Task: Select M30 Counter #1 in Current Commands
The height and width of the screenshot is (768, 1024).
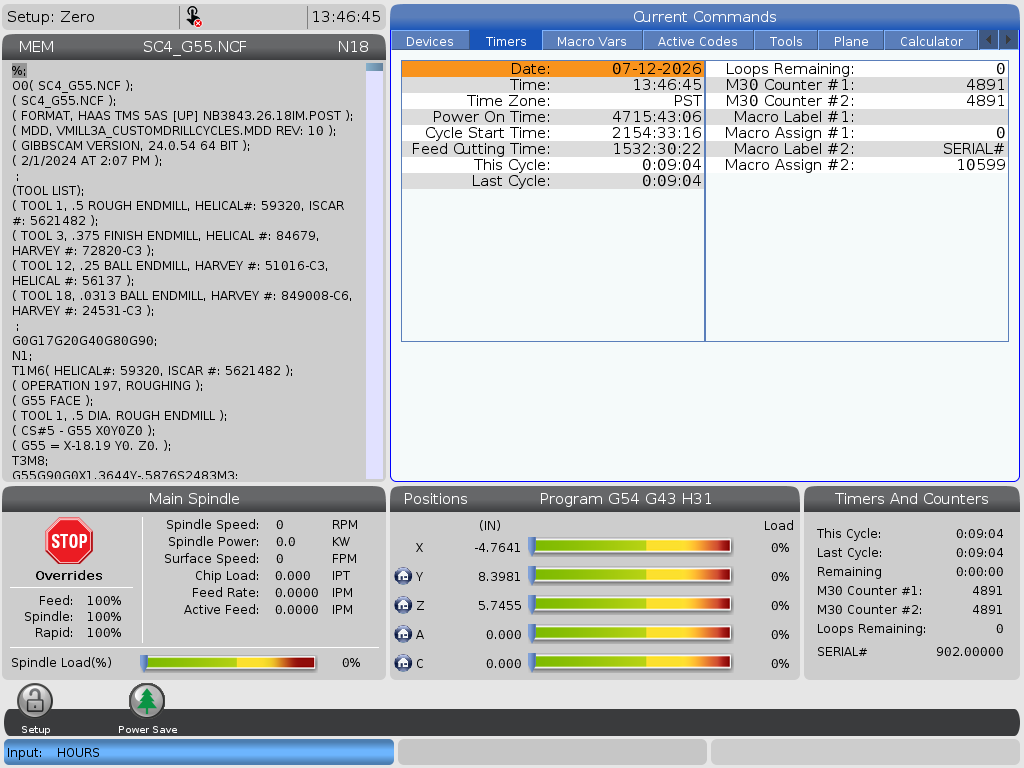Action: 857,85
